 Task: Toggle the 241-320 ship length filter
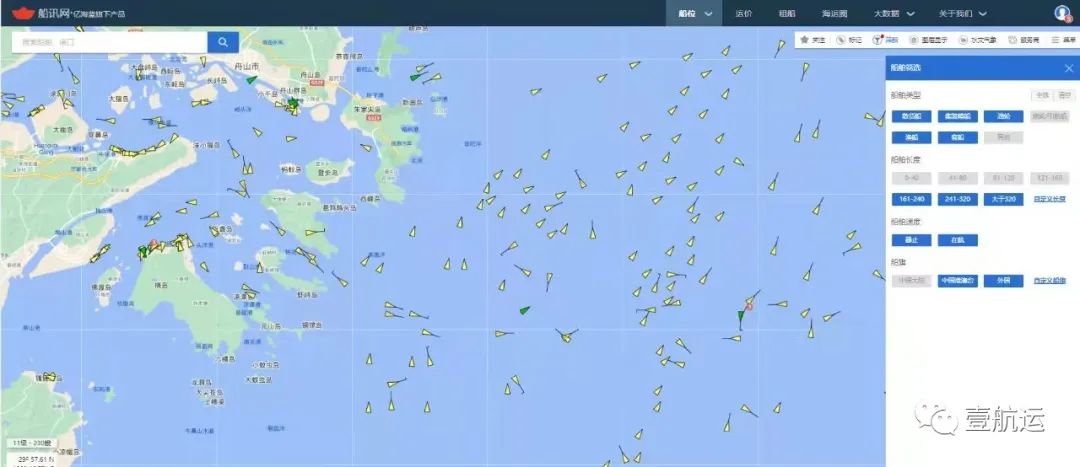957,199
